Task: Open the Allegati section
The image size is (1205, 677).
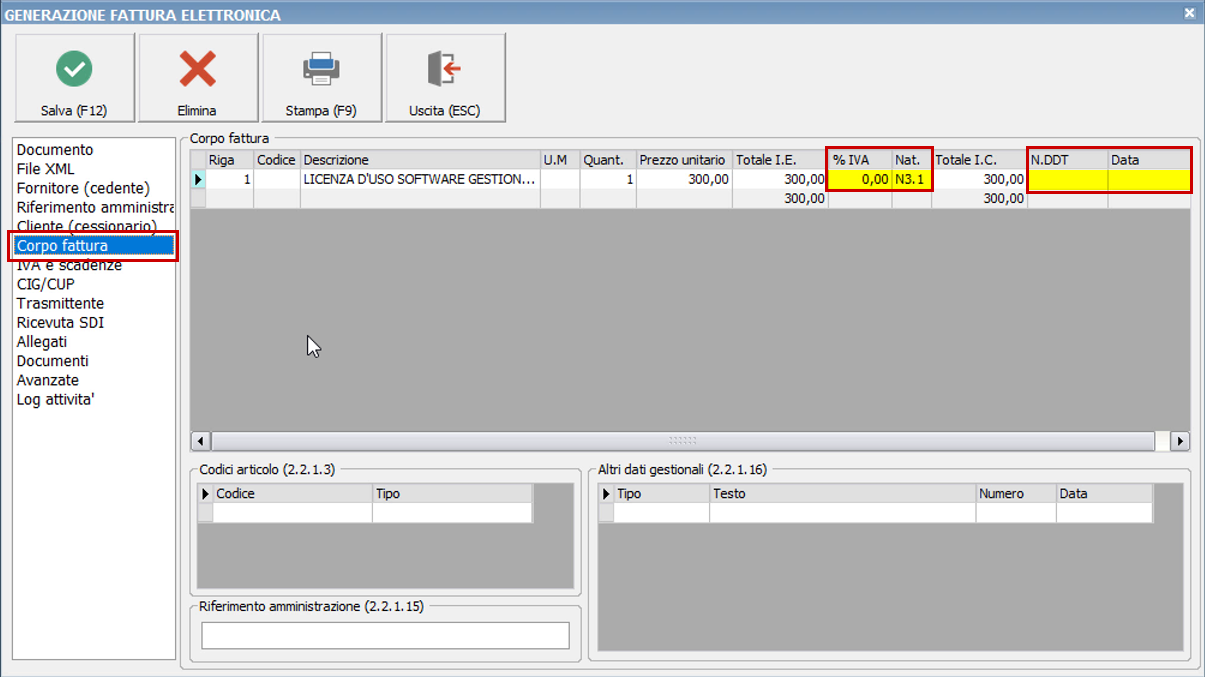Action: [42, 342]
